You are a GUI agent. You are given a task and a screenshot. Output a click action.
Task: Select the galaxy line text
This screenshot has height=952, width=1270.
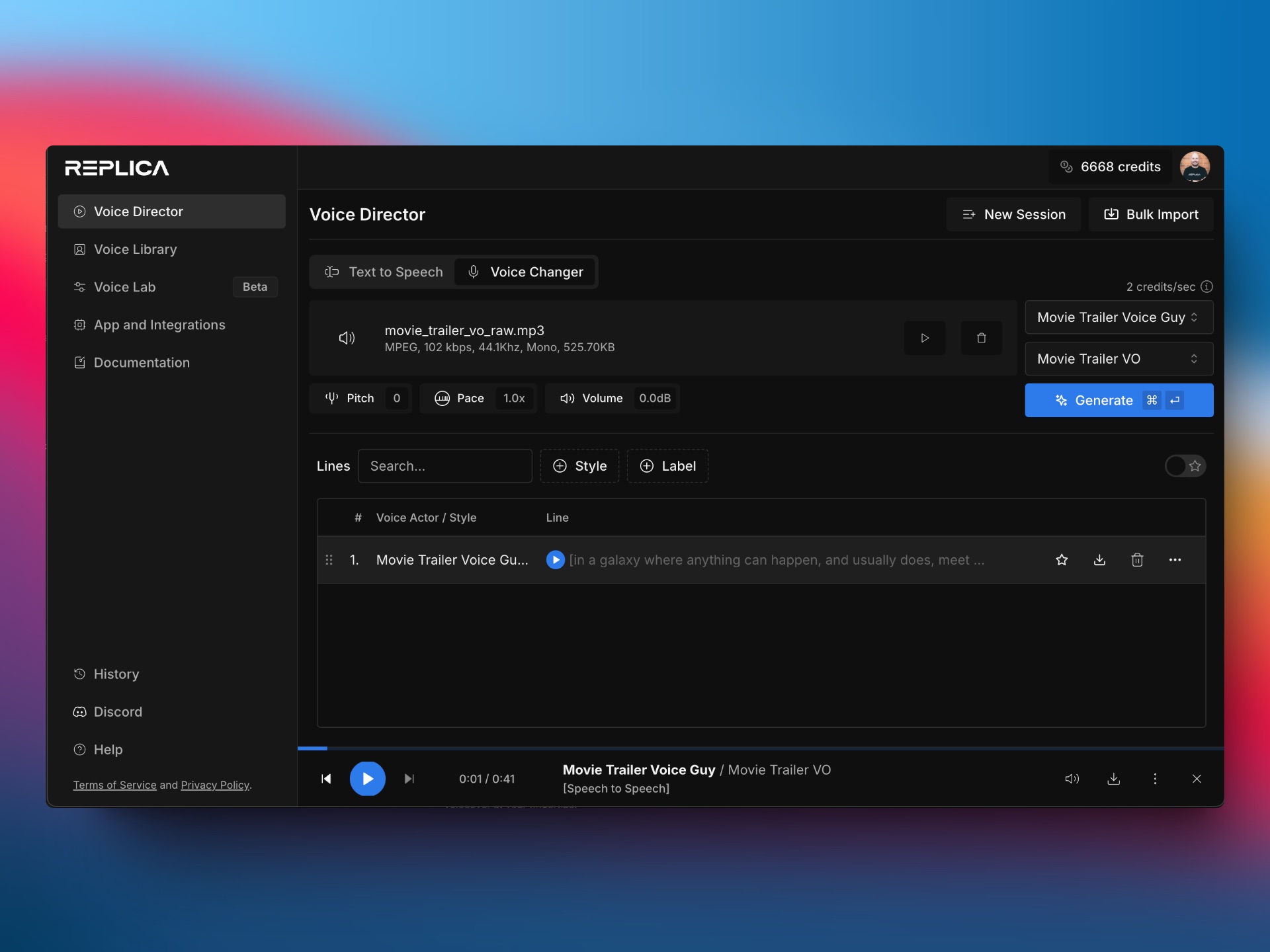click(777, 560)
